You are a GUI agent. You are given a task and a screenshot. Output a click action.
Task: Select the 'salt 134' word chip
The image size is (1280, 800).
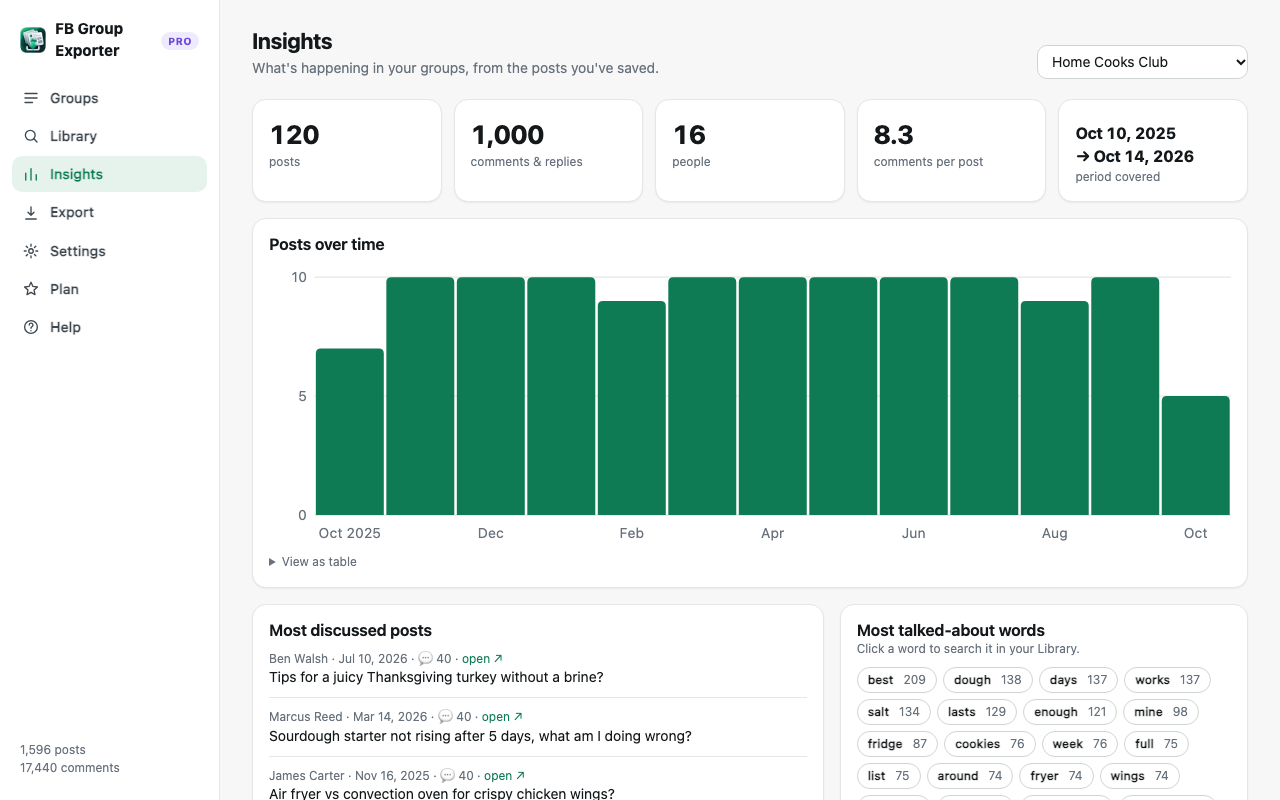[894, 712]
